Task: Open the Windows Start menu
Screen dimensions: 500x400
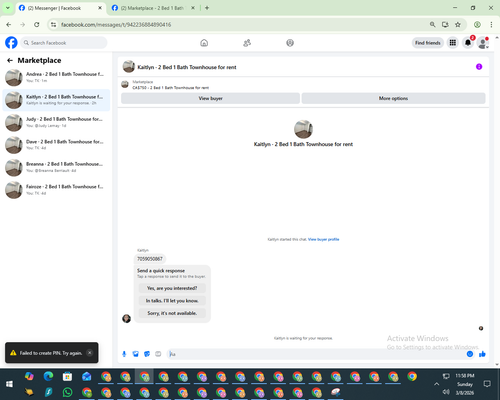Action: (x=9, y=384)
